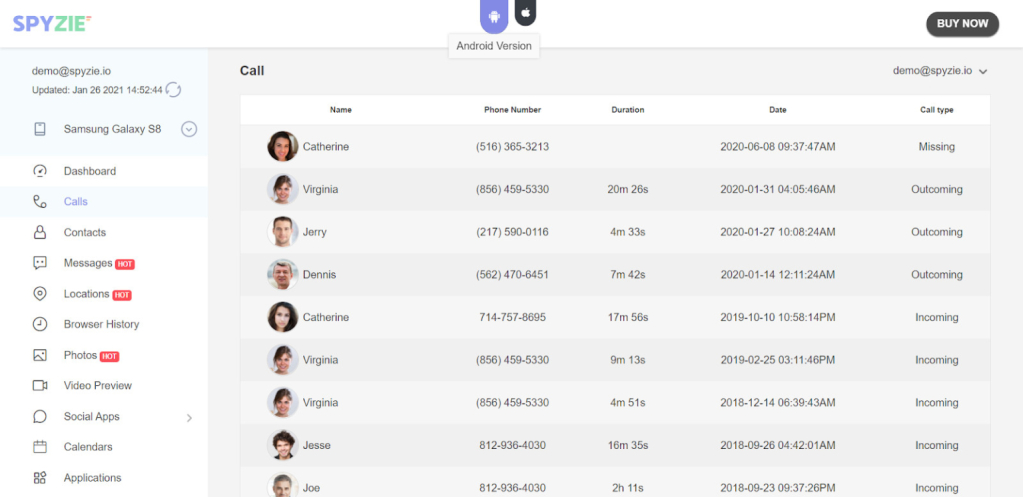The height and width of the screenshot is (497, 1023).
Task: Click Joe's avatar photo
Action: 282,485
